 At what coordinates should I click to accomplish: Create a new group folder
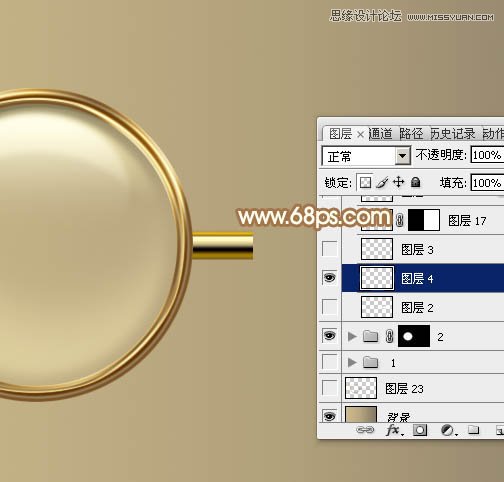[473, 430]
